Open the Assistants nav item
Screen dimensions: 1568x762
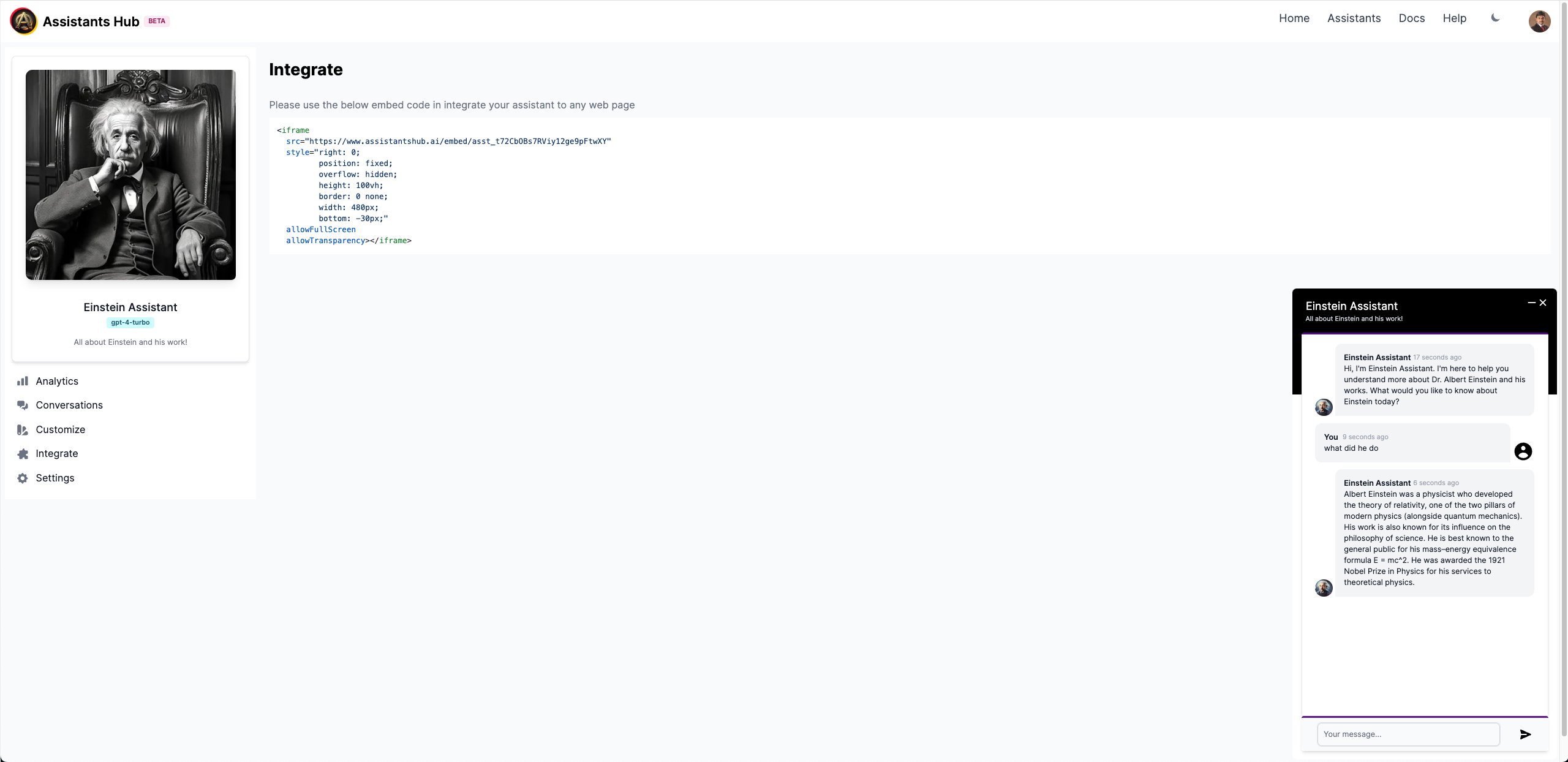[x=1354, y=18]
